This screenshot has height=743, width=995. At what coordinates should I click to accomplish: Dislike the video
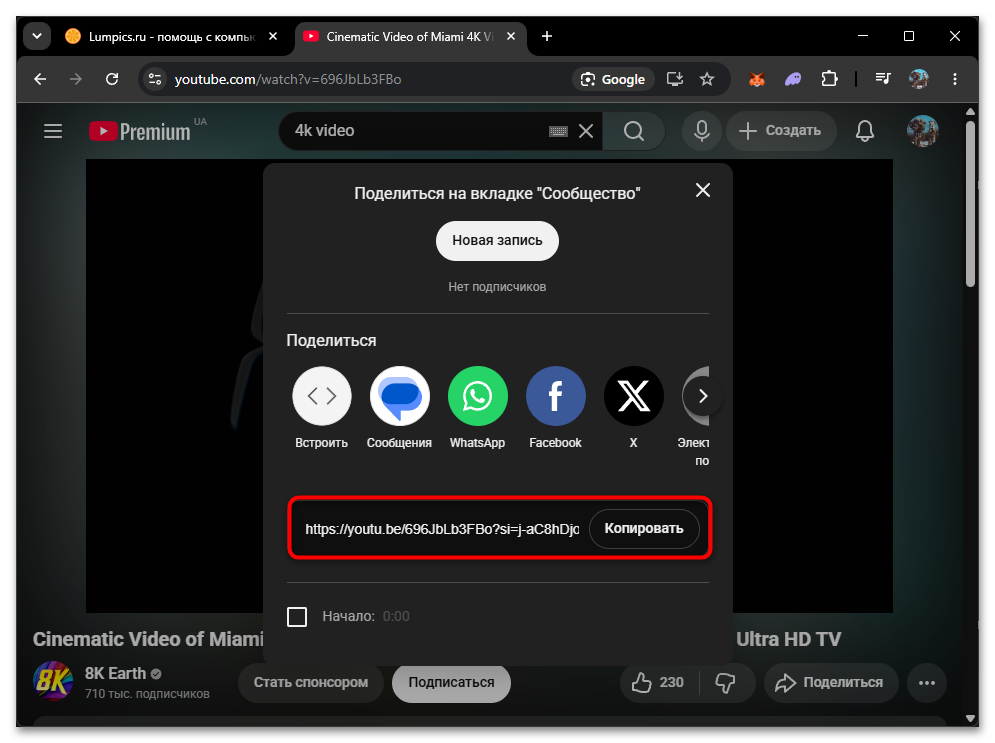pos(725,683)
